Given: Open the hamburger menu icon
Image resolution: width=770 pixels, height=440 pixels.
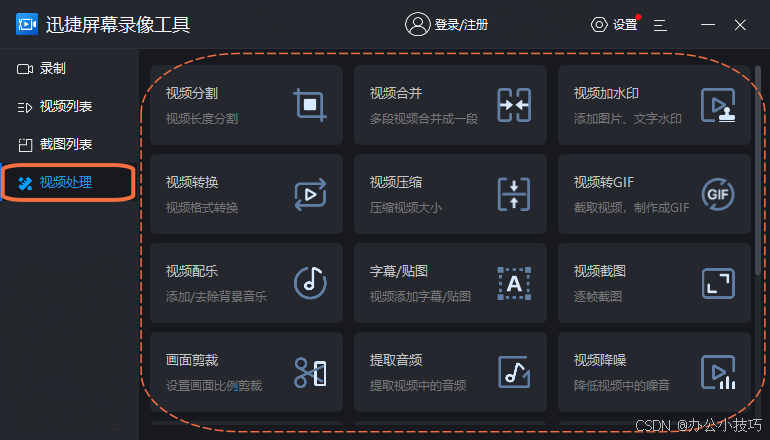Looking at the screenshot, I should tap(660, 26).
